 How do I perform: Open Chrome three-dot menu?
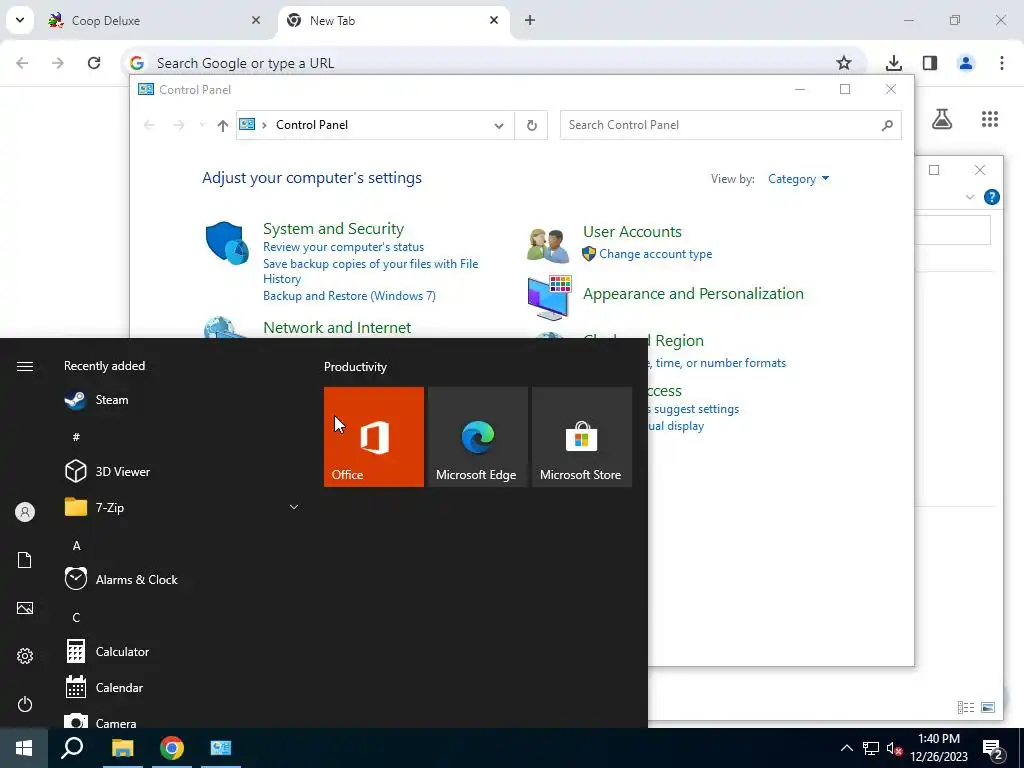(x=1001, y=63)
